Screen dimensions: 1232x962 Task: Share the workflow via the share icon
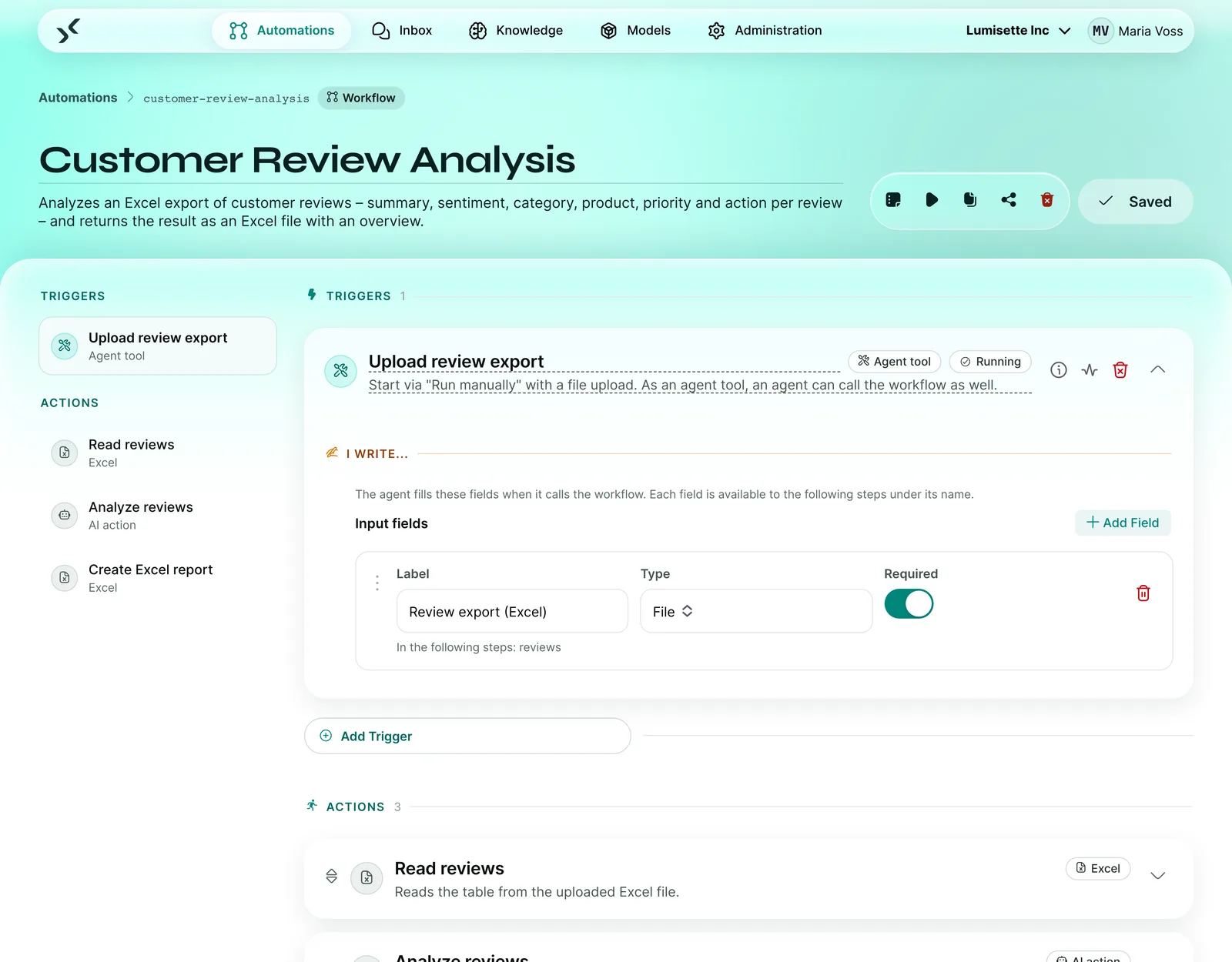point(1009,200)
